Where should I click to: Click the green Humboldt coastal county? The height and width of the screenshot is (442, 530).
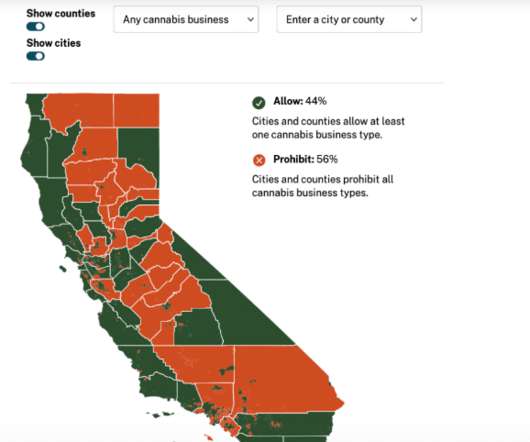click(x=35, y=145)
